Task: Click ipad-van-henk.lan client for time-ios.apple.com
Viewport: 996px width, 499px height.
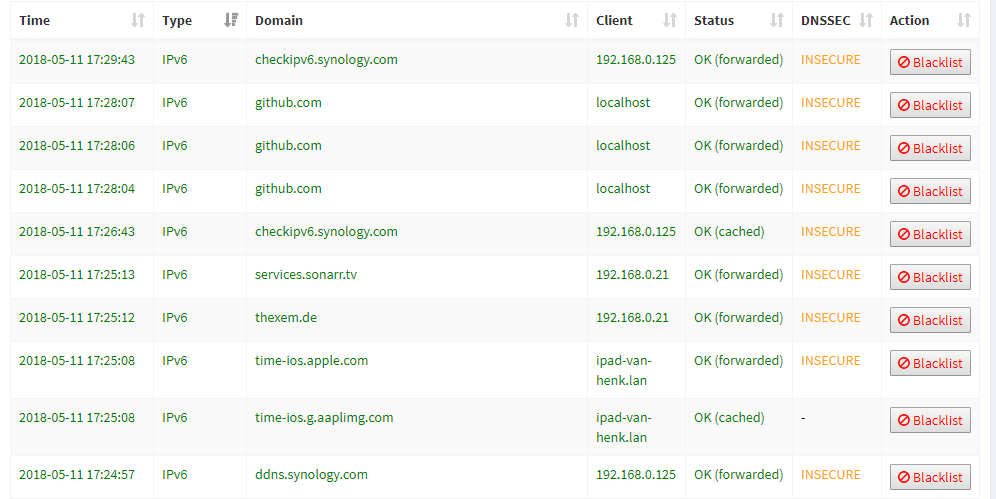Action: point(624,370)
